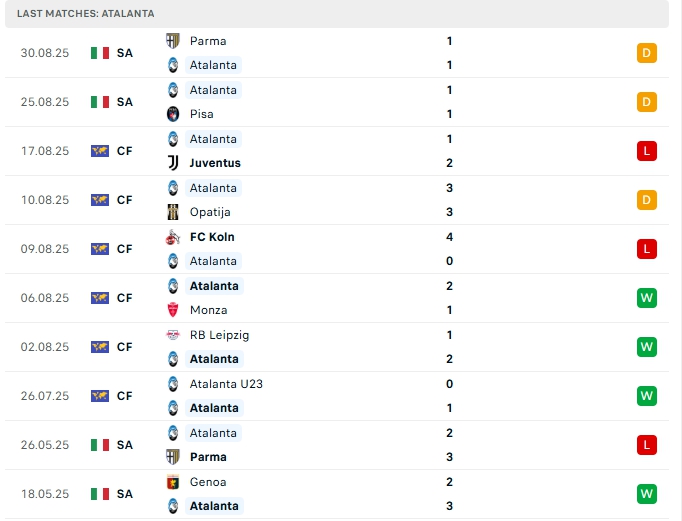The width and height of the screenshot is (682, 521).
Task: Click the Opatija club crest icon
Action: pyautogui.click(x=173, y=212)
